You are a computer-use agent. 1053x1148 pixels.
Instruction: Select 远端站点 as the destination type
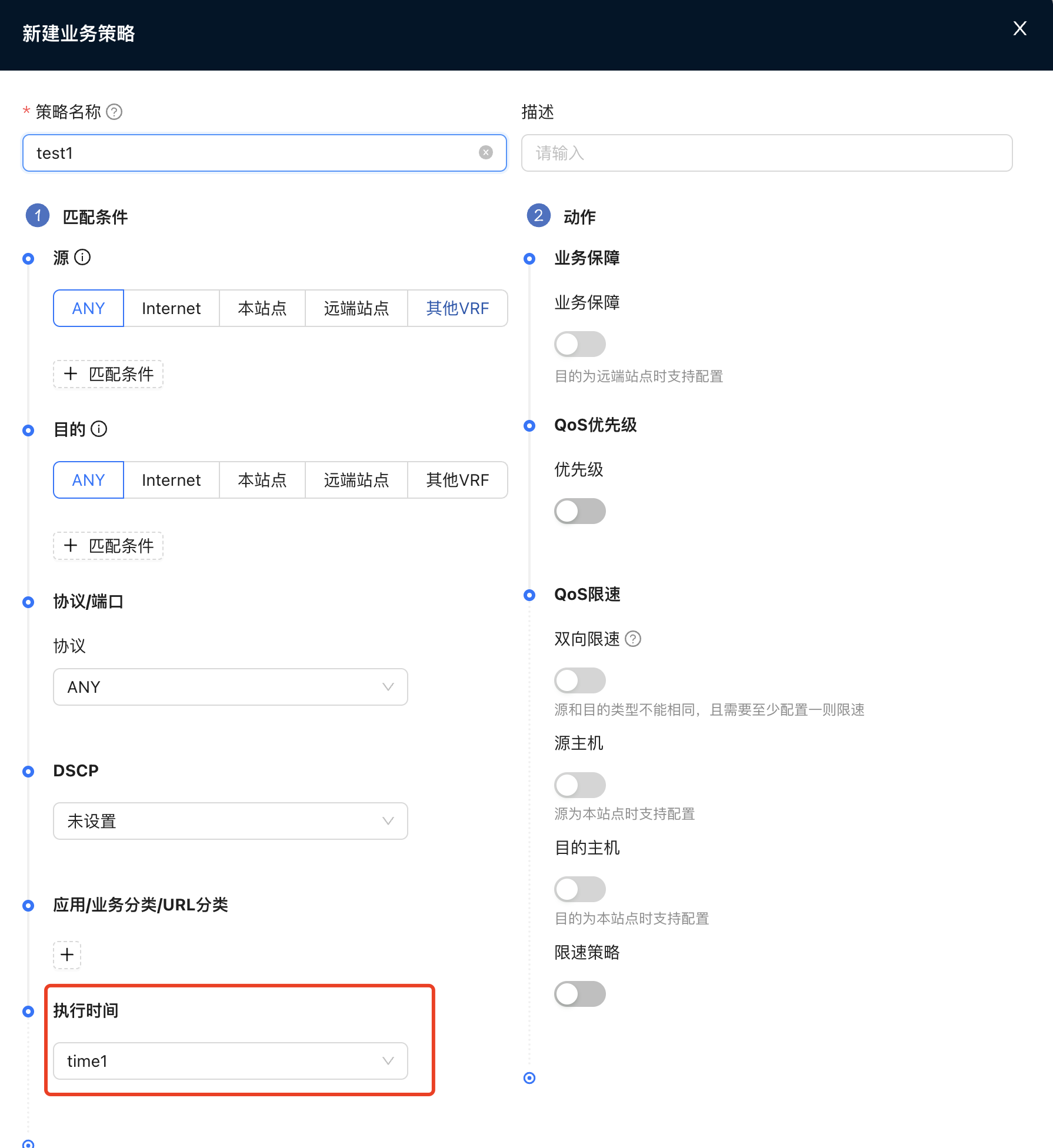(356, 480)
